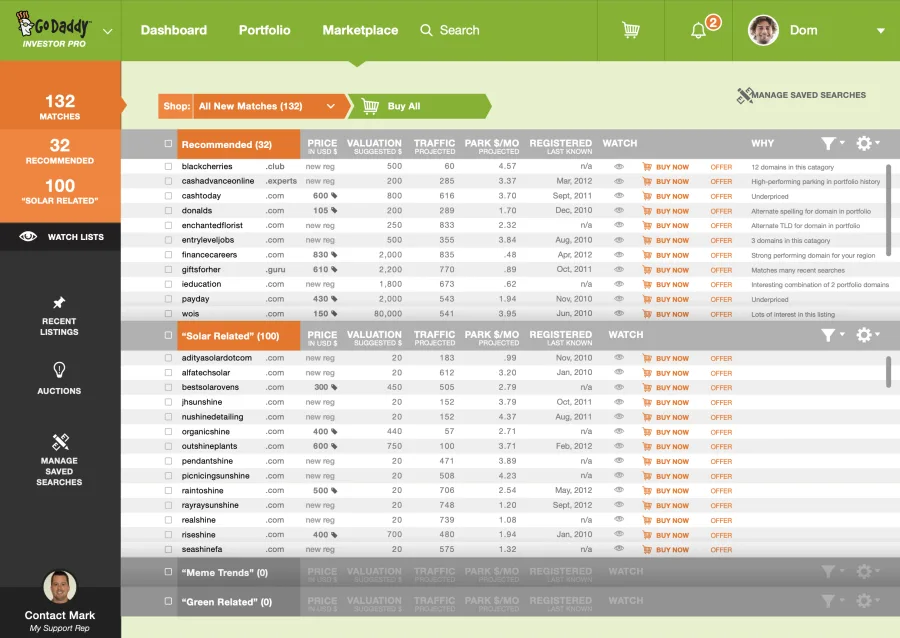This screenshot has height=638, width=900.
Task: Open filter funnel dropdown for Solar Related
Action: click(832, 334)
